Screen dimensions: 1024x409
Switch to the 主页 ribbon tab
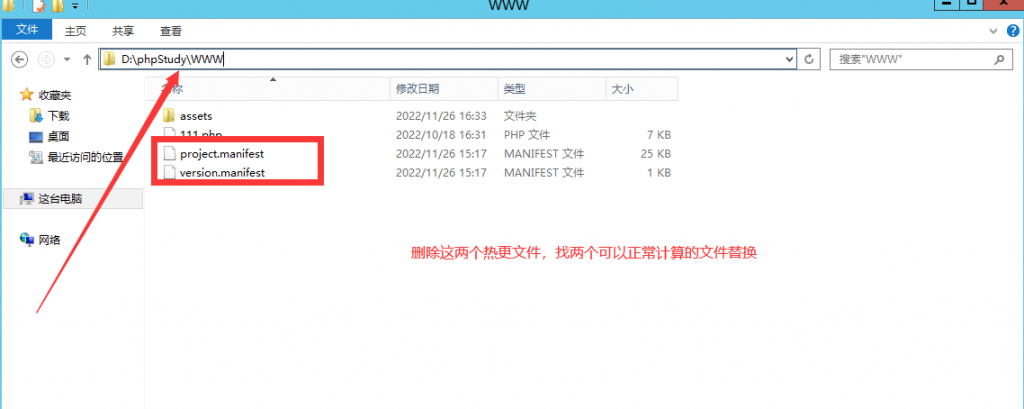76,31
